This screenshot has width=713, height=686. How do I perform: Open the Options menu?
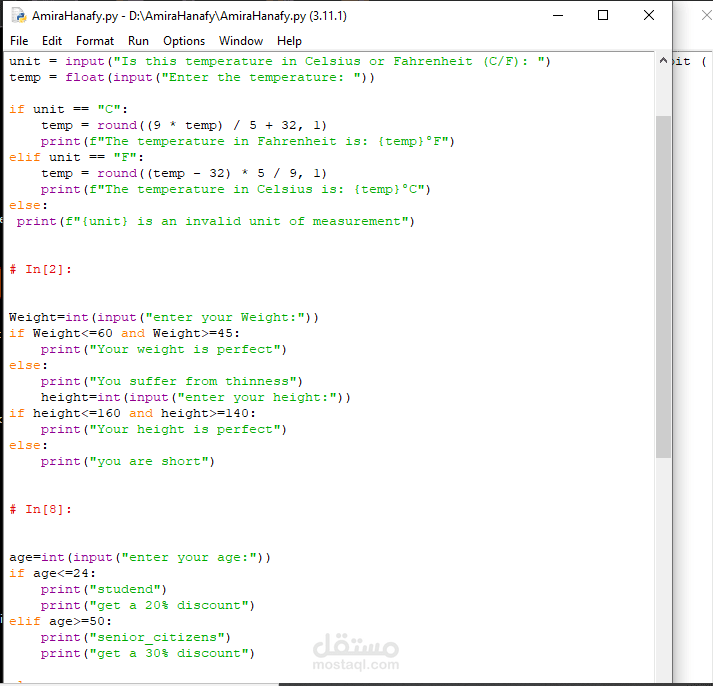(184, 41)
